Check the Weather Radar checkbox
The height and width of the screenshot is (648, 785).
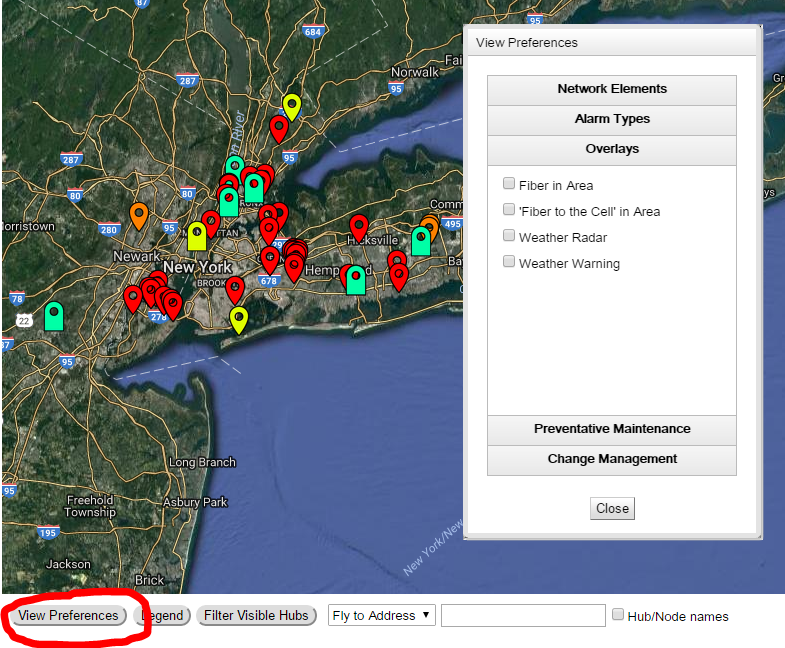click(509, 236)
